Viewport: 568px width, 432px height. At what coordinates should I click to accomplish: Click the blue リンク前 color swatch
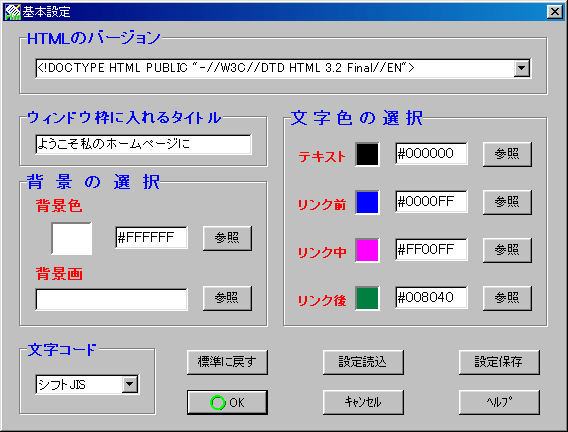(367, 202)
